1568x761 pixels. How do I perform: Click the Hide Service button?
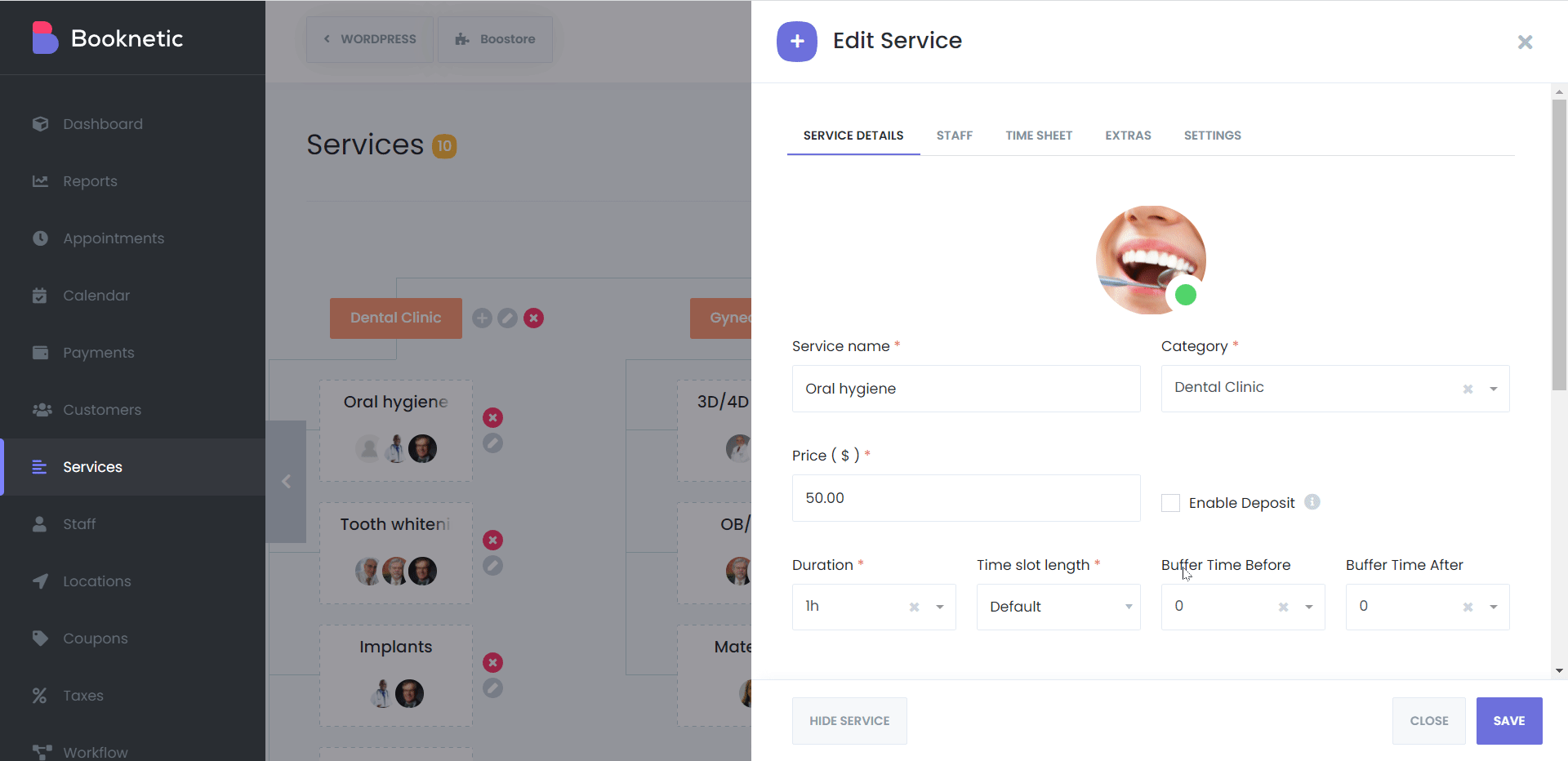tap(849, 721)
